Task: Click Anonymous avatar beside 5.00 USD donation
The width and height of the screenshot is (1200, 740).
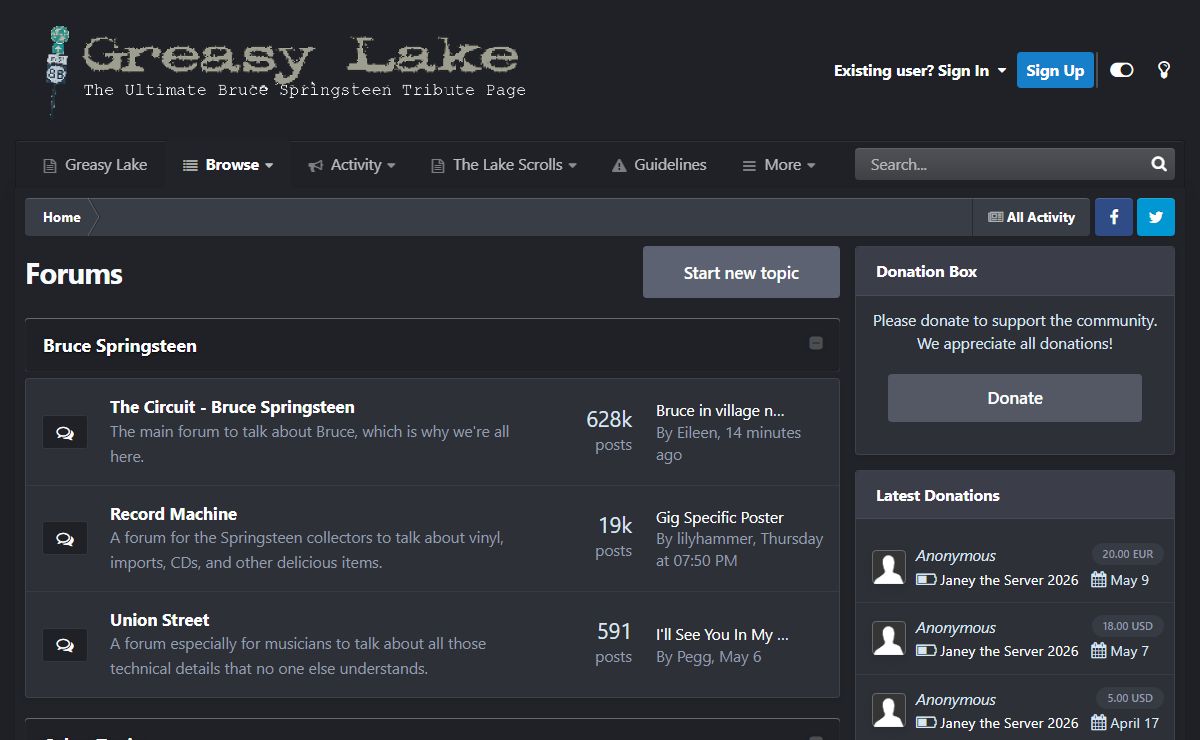Action: pyautogui.click(x=889, y=711)
